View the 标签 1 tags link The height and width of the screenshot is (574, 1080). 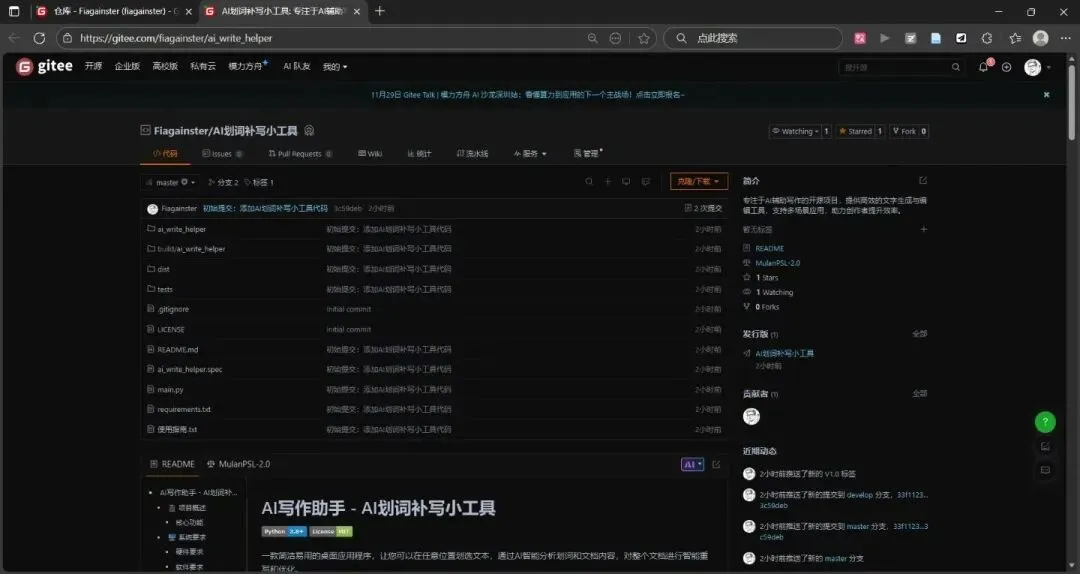tap(259, 183)
